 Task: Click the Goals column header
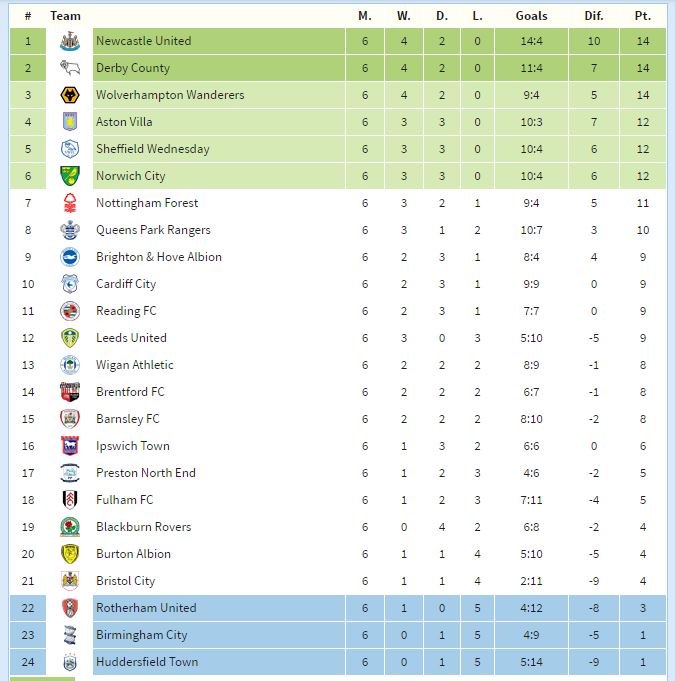coord(531,16)
